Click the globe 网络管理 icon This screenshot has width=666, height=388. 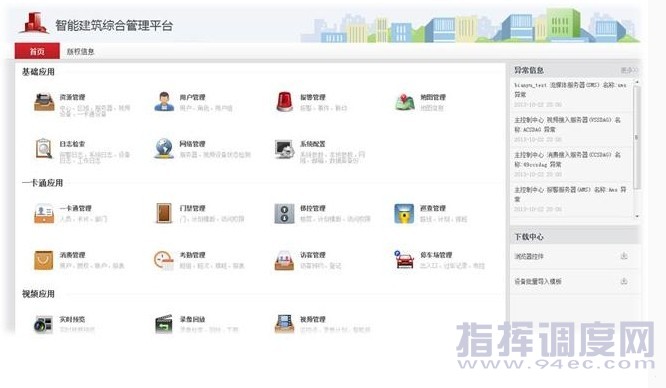tap(164, 149)
